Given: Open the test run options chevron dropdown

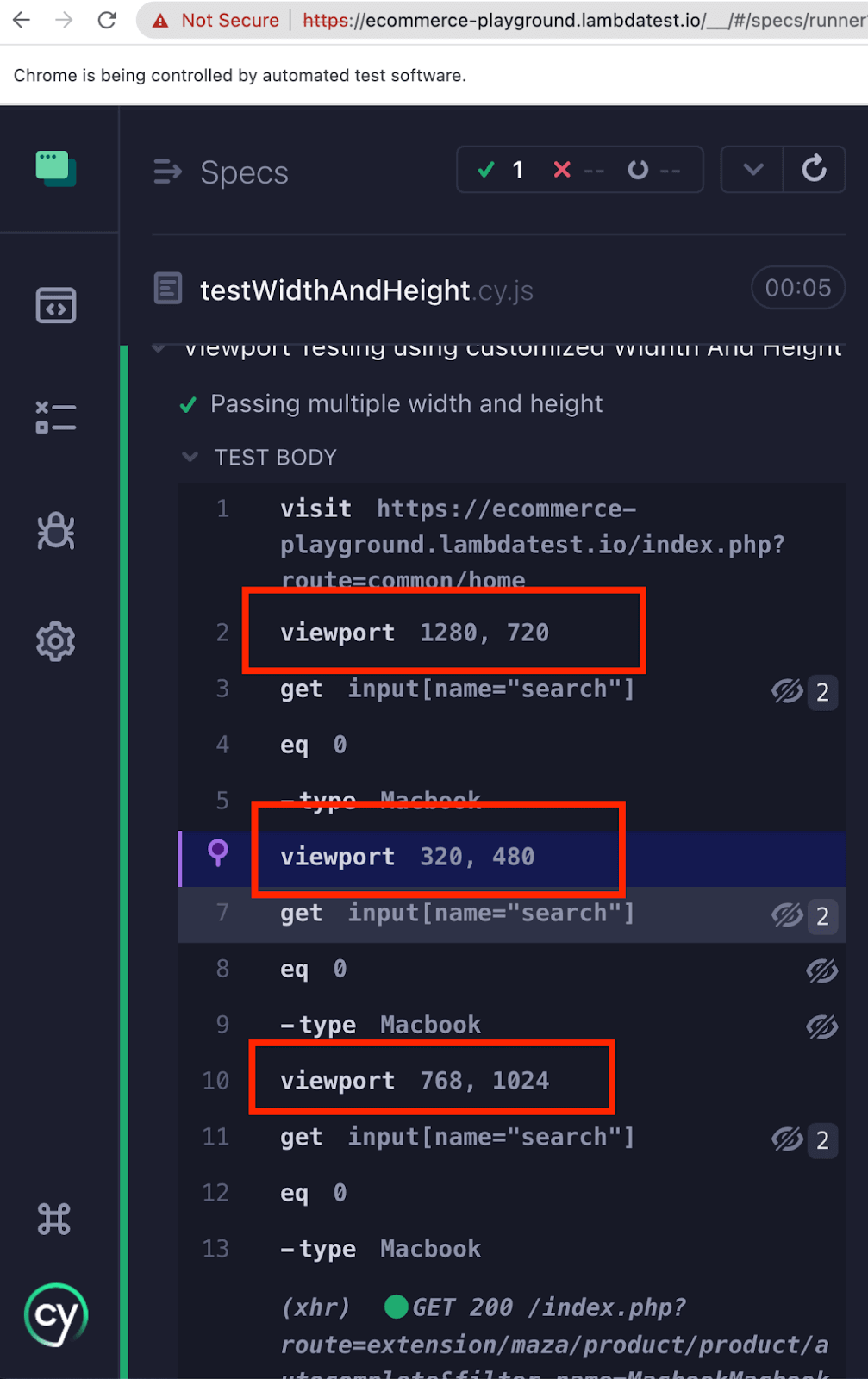Looking at the screenshot, I should coord(752,169).
